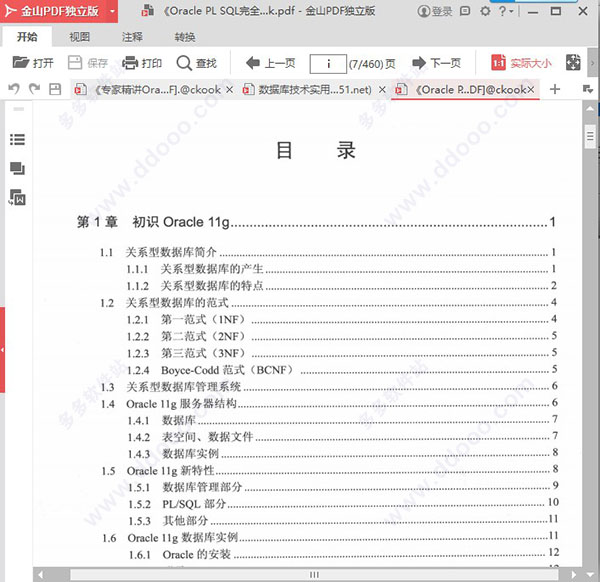Add a new document tab with plus
The height and width of the screenshot is (582, 600).
[x=555, y=89]
